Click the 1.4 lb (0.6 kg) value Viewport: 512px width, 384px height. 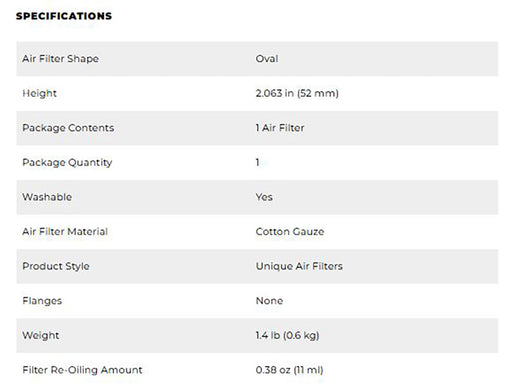(x=287, y=335)
